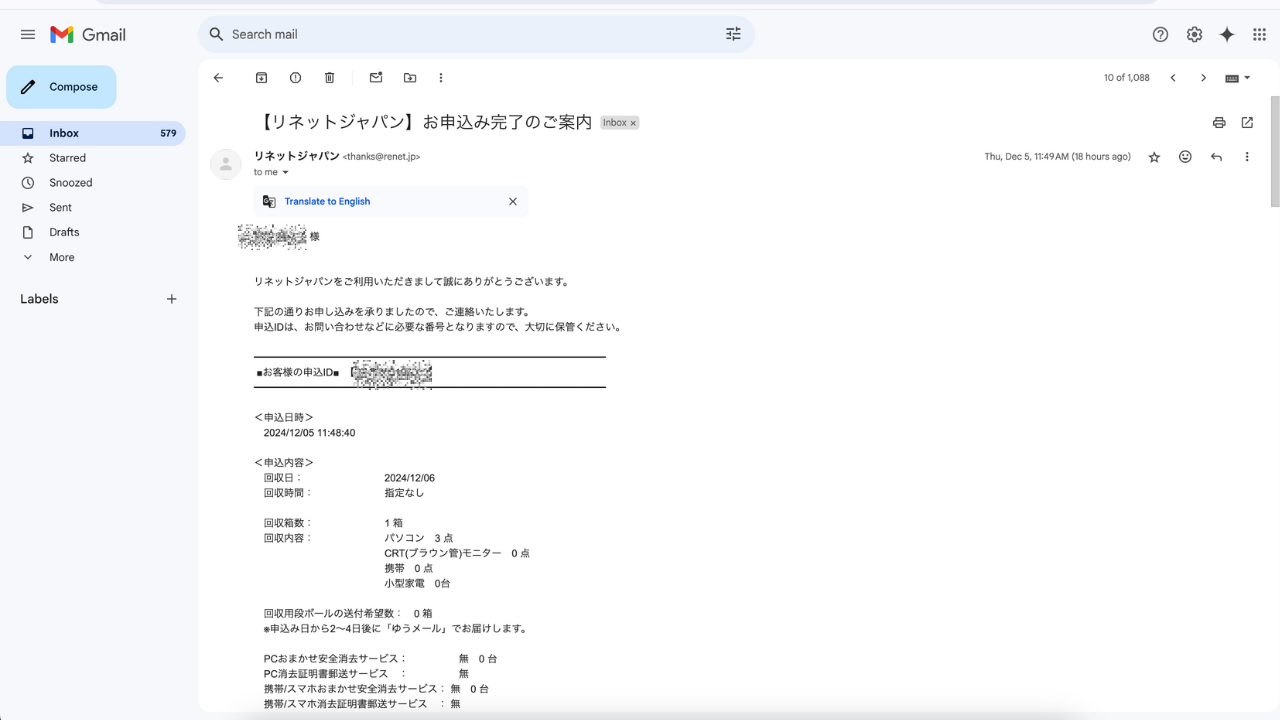This screenshot has height=720, width=1280.
Task: Reply to this message
Action: 1216,157
